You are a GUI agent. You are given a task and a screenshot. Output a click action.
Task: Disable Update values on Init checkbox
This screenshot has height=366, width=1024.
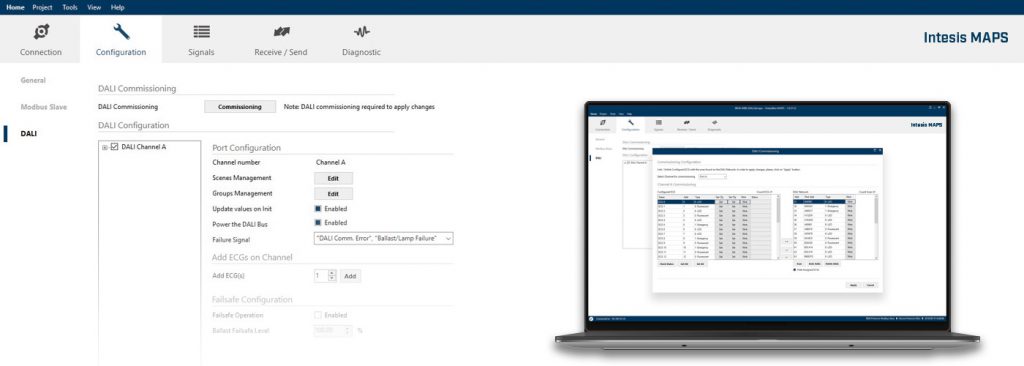(318, 208)
